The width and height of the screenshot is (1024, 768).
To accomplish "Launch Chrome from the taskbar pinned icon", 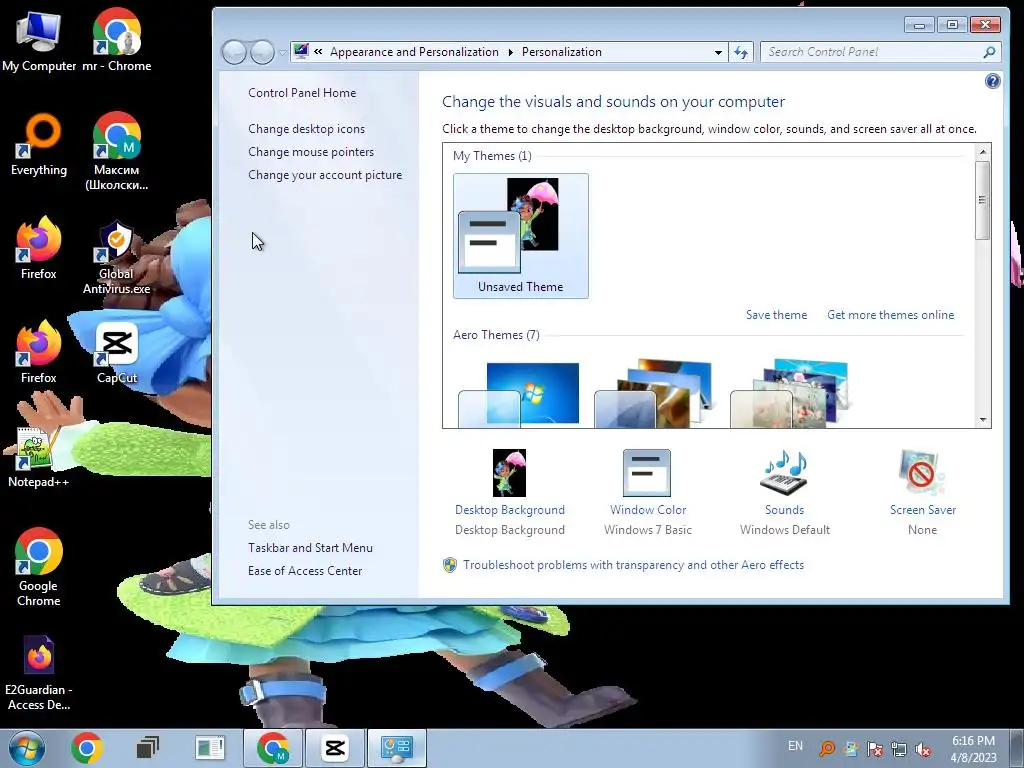I will click(87, 748).
